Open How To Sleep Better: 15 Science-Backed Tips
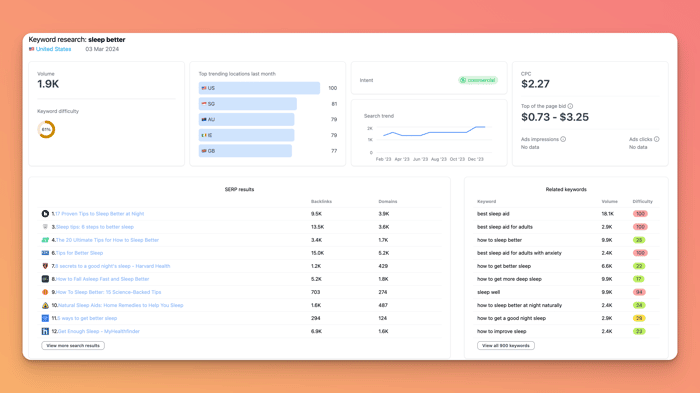 108,292
